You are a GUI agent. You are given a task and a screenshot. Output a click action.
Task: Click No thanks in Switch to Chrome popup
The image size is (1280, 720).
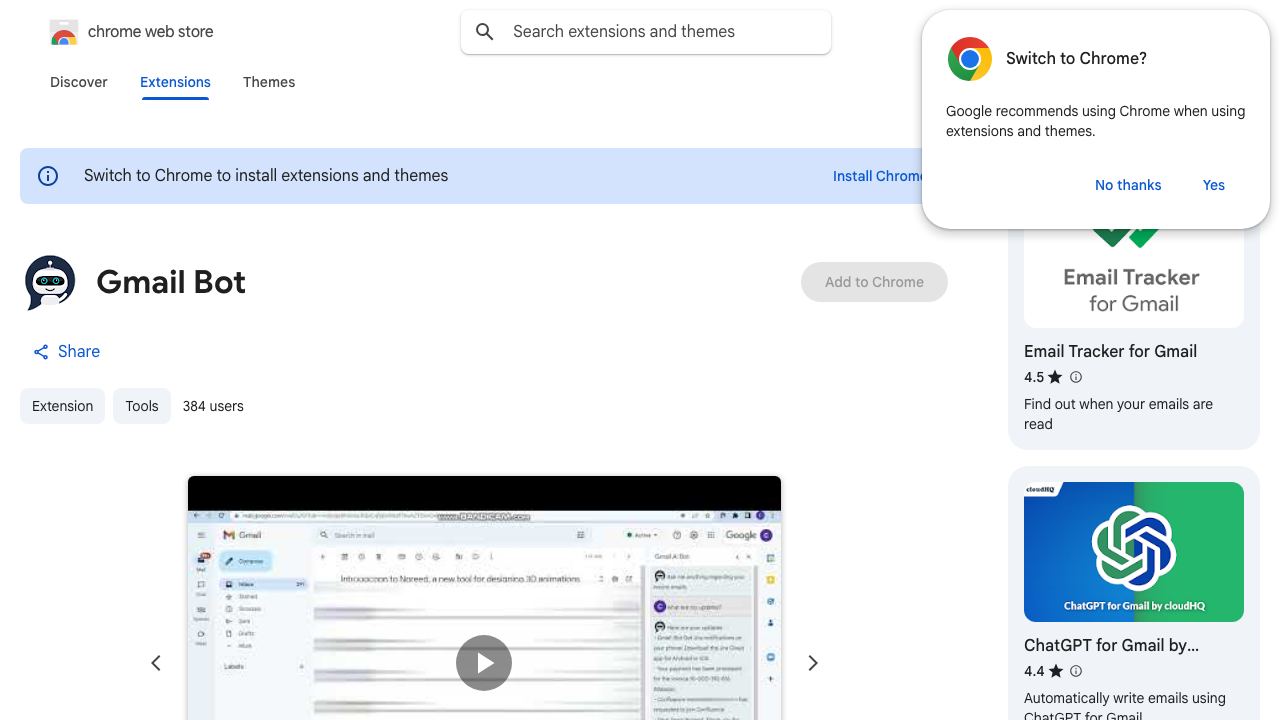click(1128, 185)
